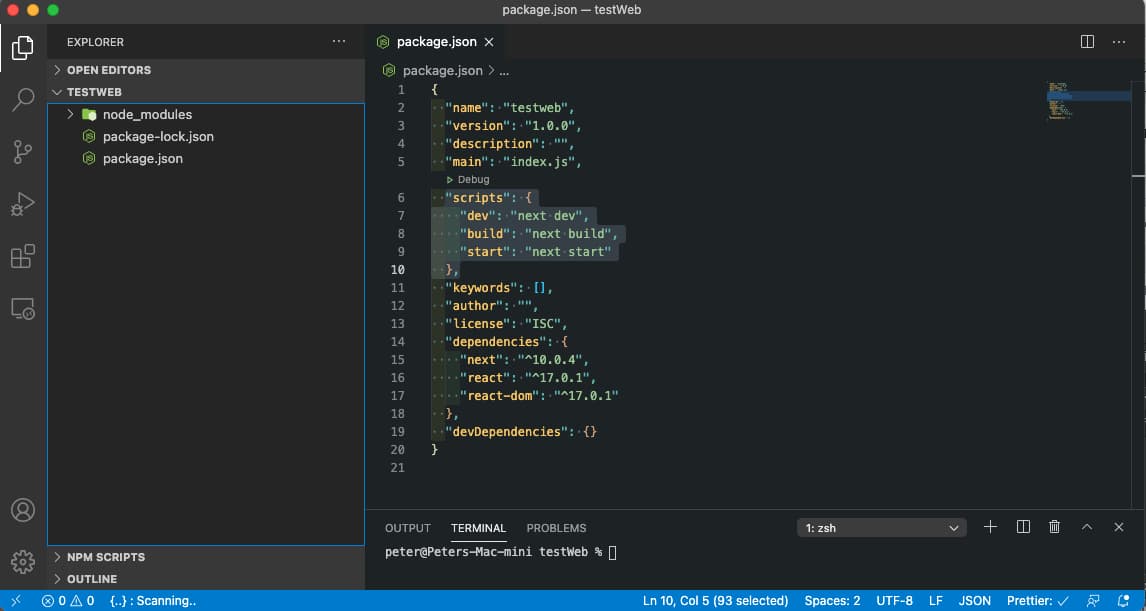Open Explorer views and more actions menu
Image resolution: width=1146 pixels, height=611 pixels.
click(x=339, y=42)
